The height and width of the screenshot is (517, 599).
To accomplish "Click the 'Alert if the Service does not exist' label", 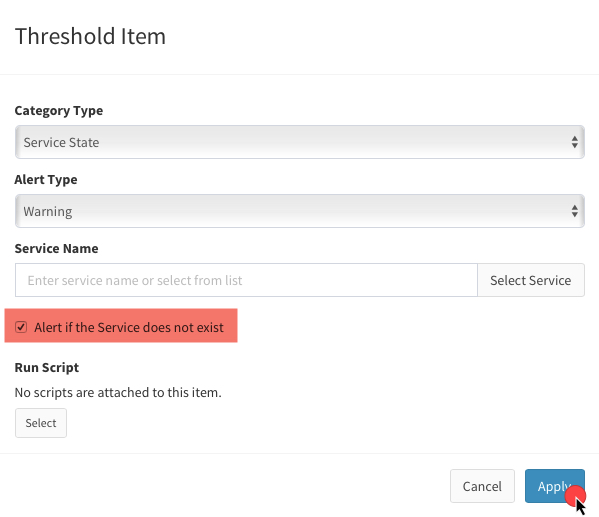I will [129, 327].
